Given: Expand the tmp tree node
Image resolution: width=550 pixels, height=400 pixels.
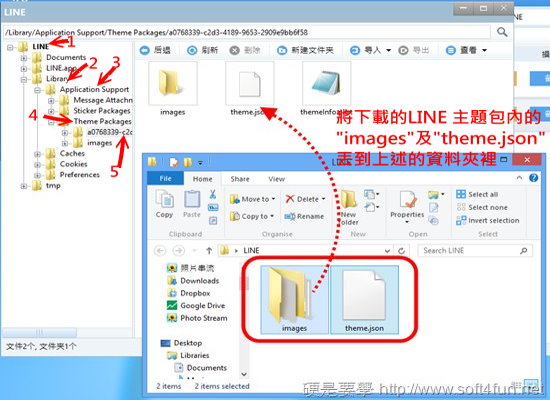Looking at the screenshot, I should click(24, 186).
